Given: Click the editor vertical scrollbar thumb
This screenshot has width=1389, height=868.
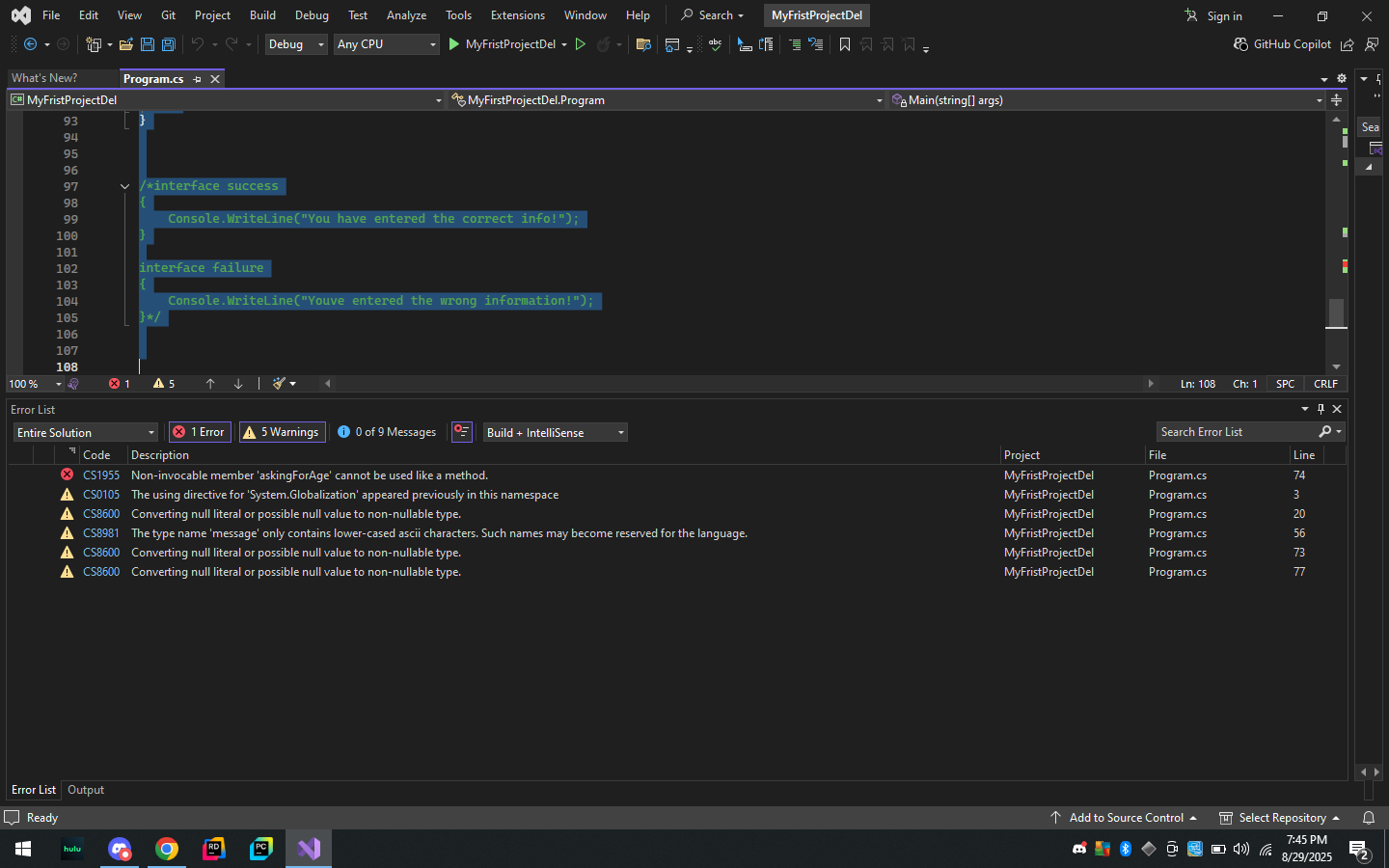Looking at the screenshot, I should (x=1336, y=312).
